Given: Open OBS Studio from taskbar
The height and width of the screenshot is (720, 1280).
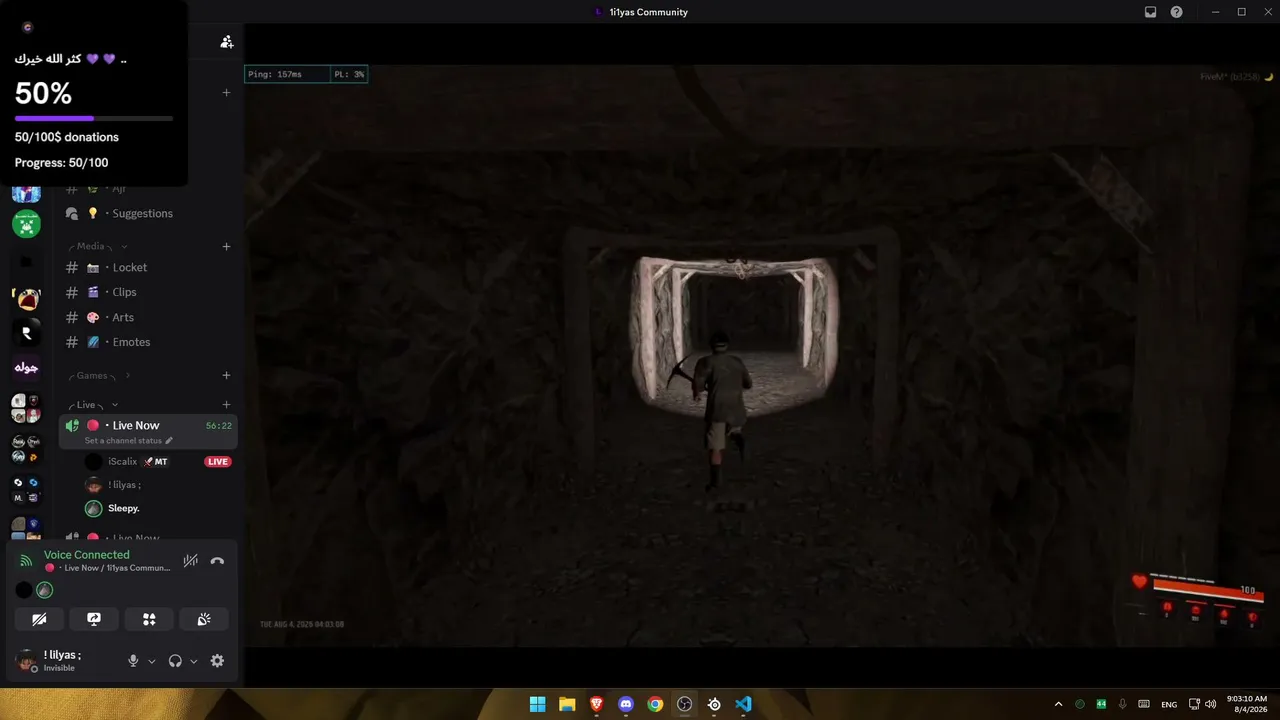Looking at the screenshot, I should (684, 704).
